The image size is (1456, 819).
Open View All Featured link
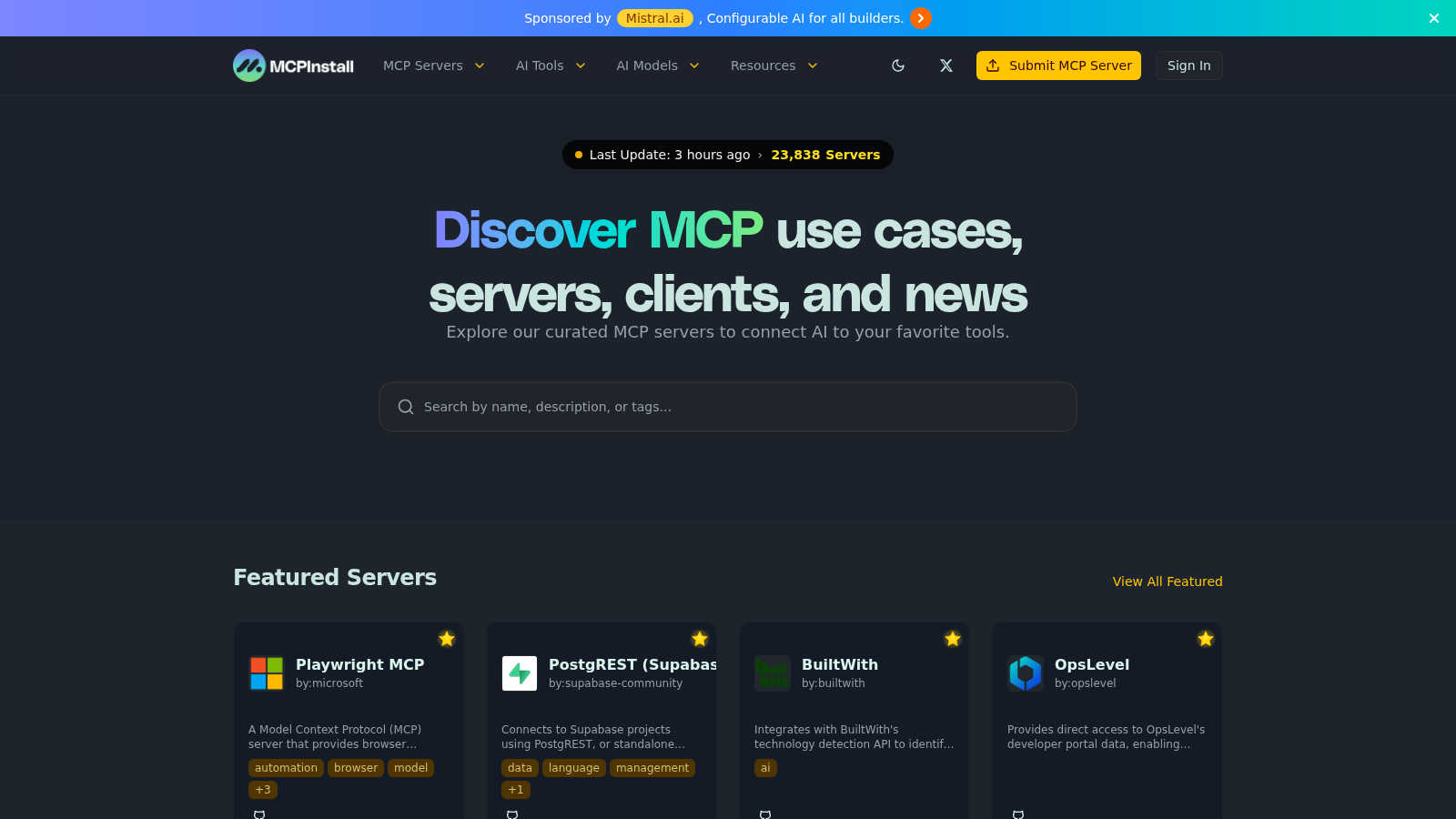coord(1168,581)
